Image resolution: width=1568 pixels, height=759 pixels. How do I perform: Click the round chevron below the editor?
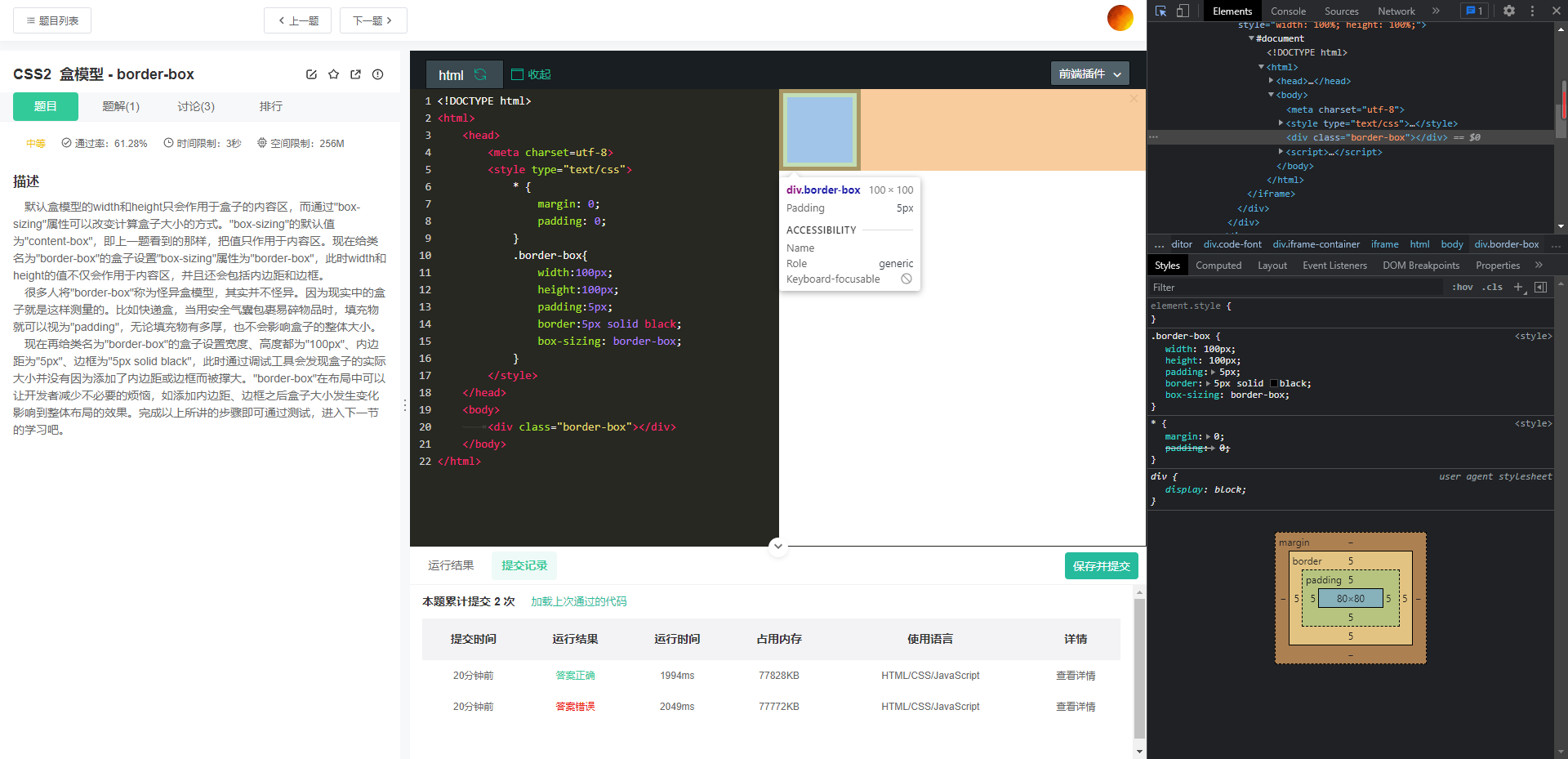pyautogui.click(x=778, y=546)
